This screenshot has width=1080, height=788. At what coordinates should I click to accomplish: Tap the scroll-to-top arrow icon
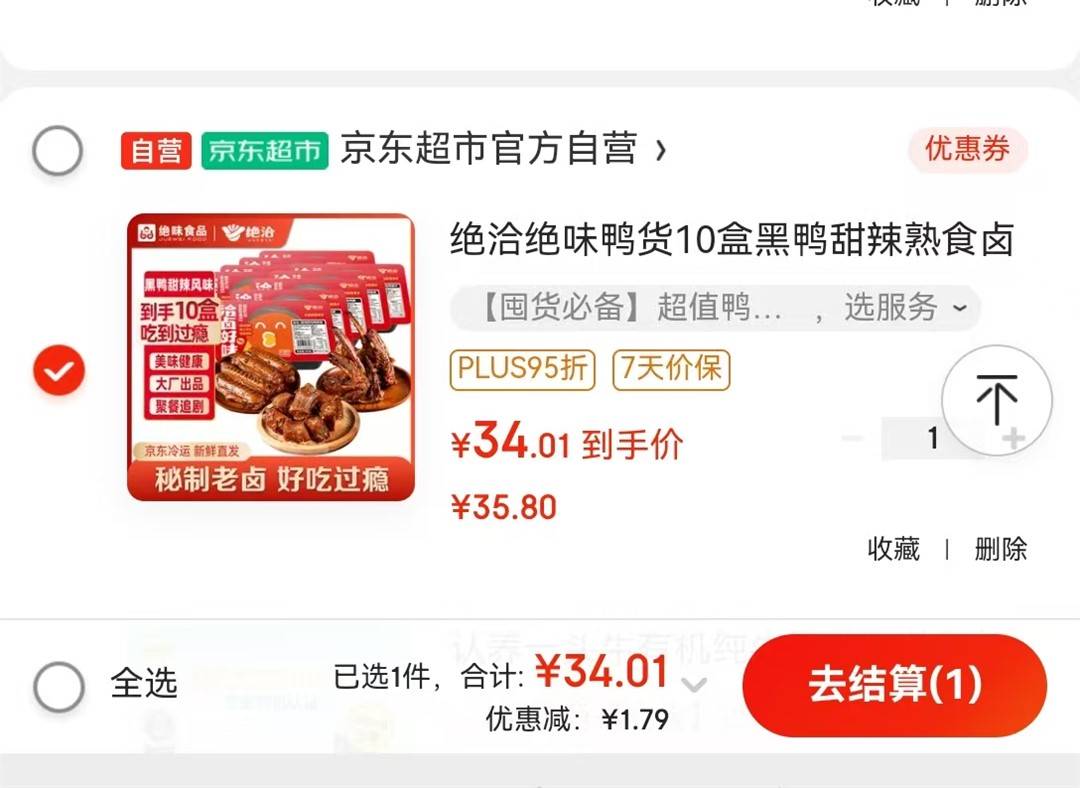point(997,400)
